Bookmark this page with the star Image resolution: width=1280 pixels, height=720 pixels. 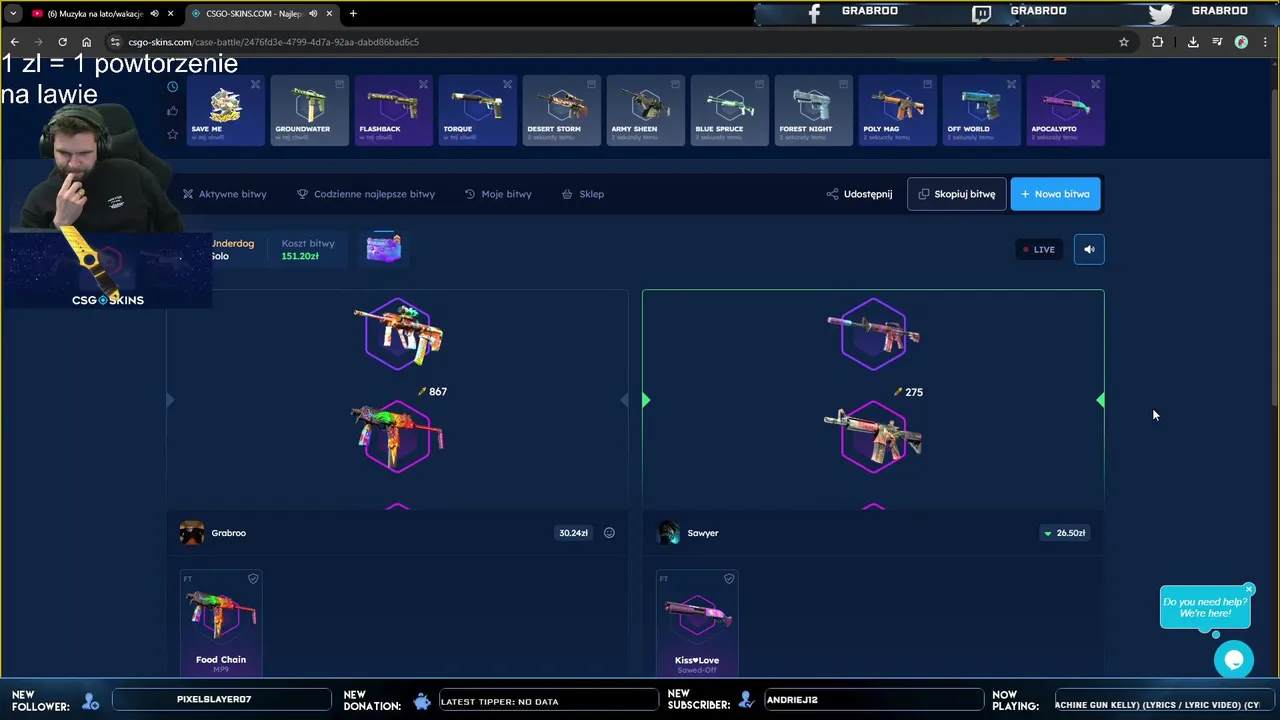(1124, 42)
